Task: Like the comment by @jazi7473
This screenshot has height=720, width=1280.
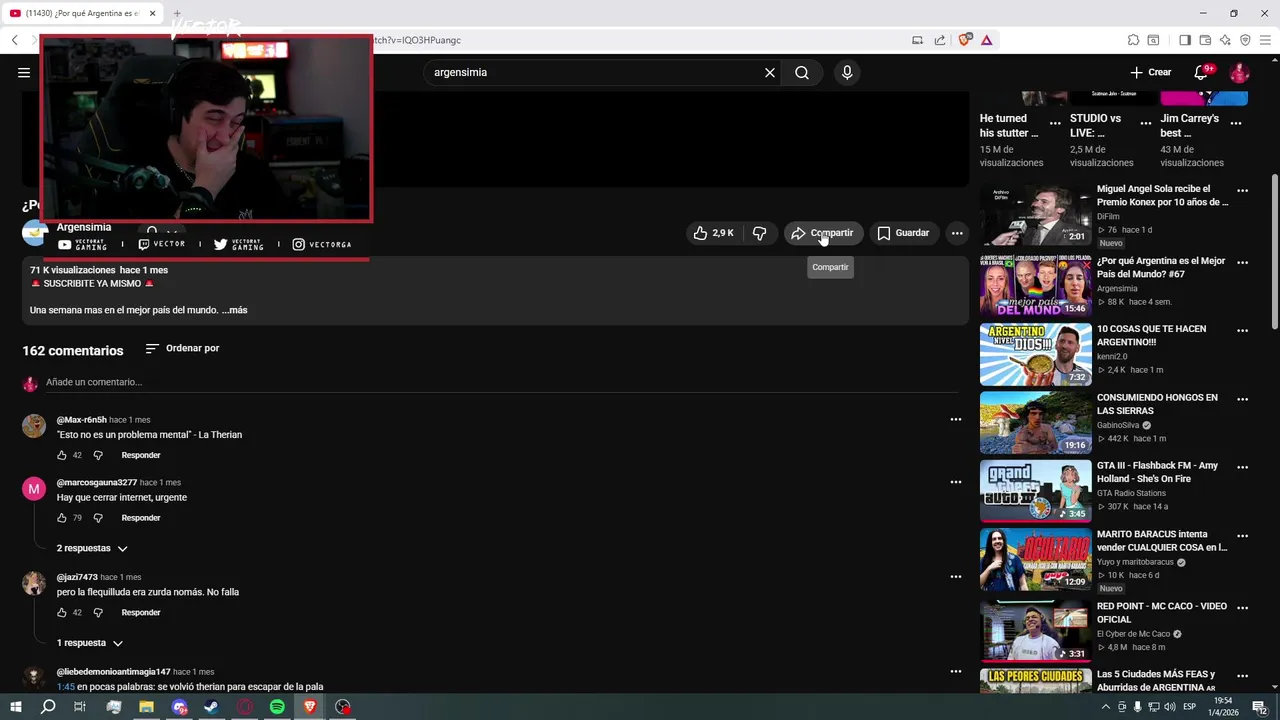Action: (x=62, y=612)
